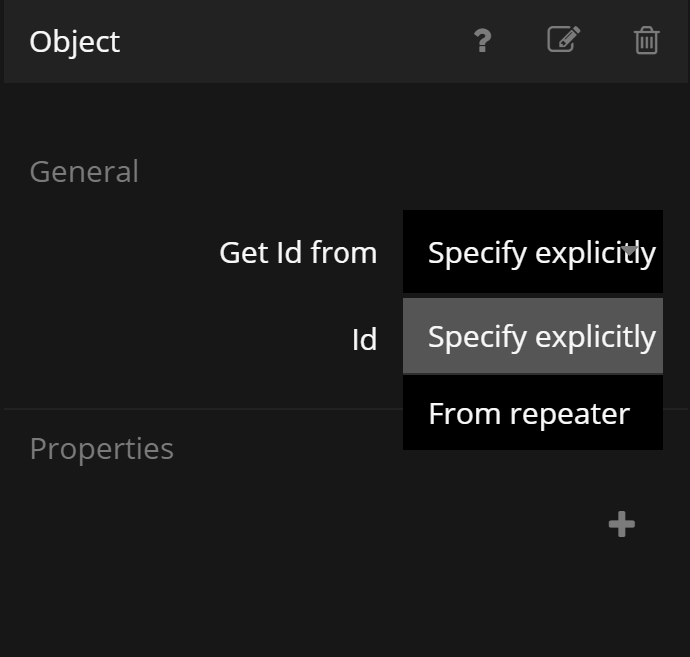Show documentation via the ? button
This screenshot has width=690, height=657.
482,41
